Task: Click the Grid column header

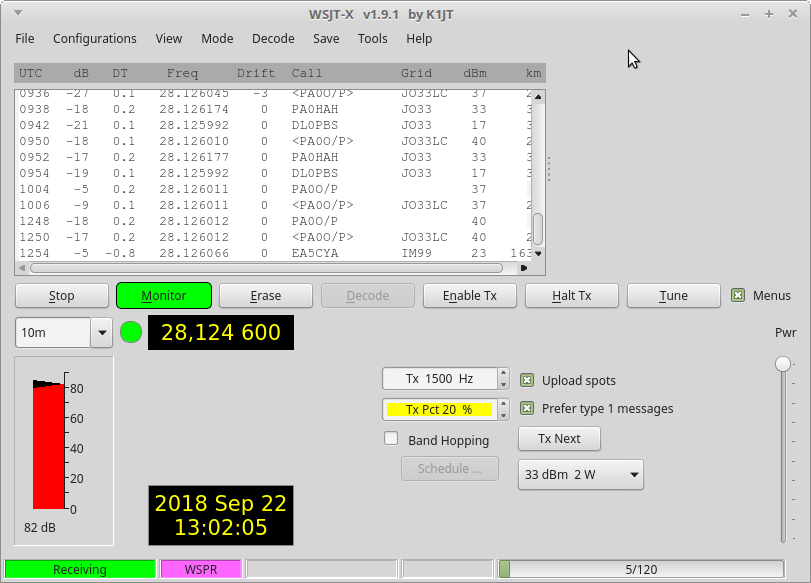Action: [x=416, y=73]
